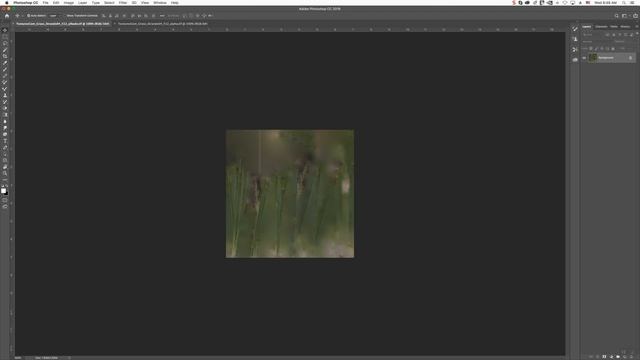Click the lock icon on the Background layer
Screen dimensions: 640x360
[x=630, y=58]
